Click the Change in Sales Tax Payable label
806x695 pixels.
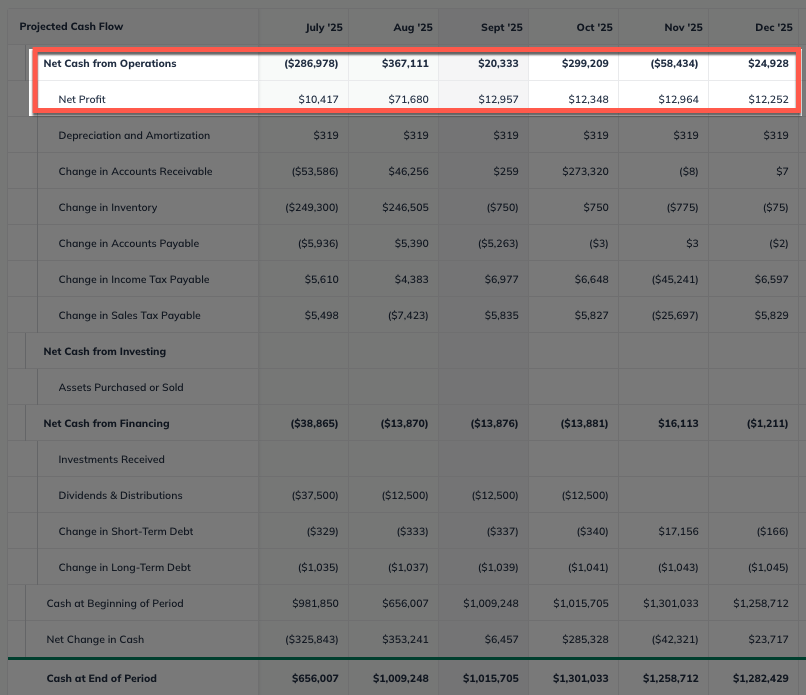[130, 315]
